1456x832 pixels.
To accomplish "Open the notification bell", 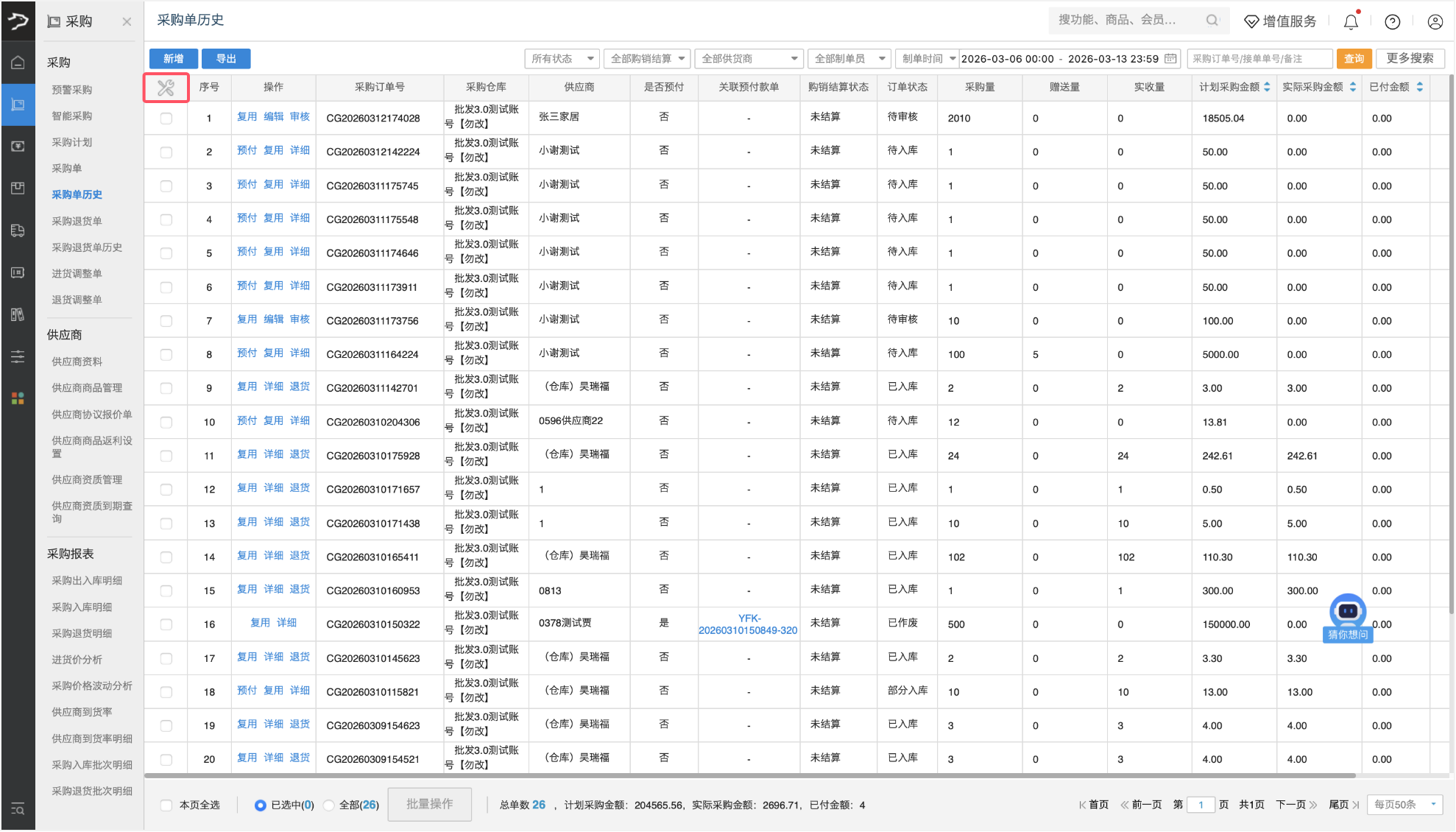I will pos(1351,22).
